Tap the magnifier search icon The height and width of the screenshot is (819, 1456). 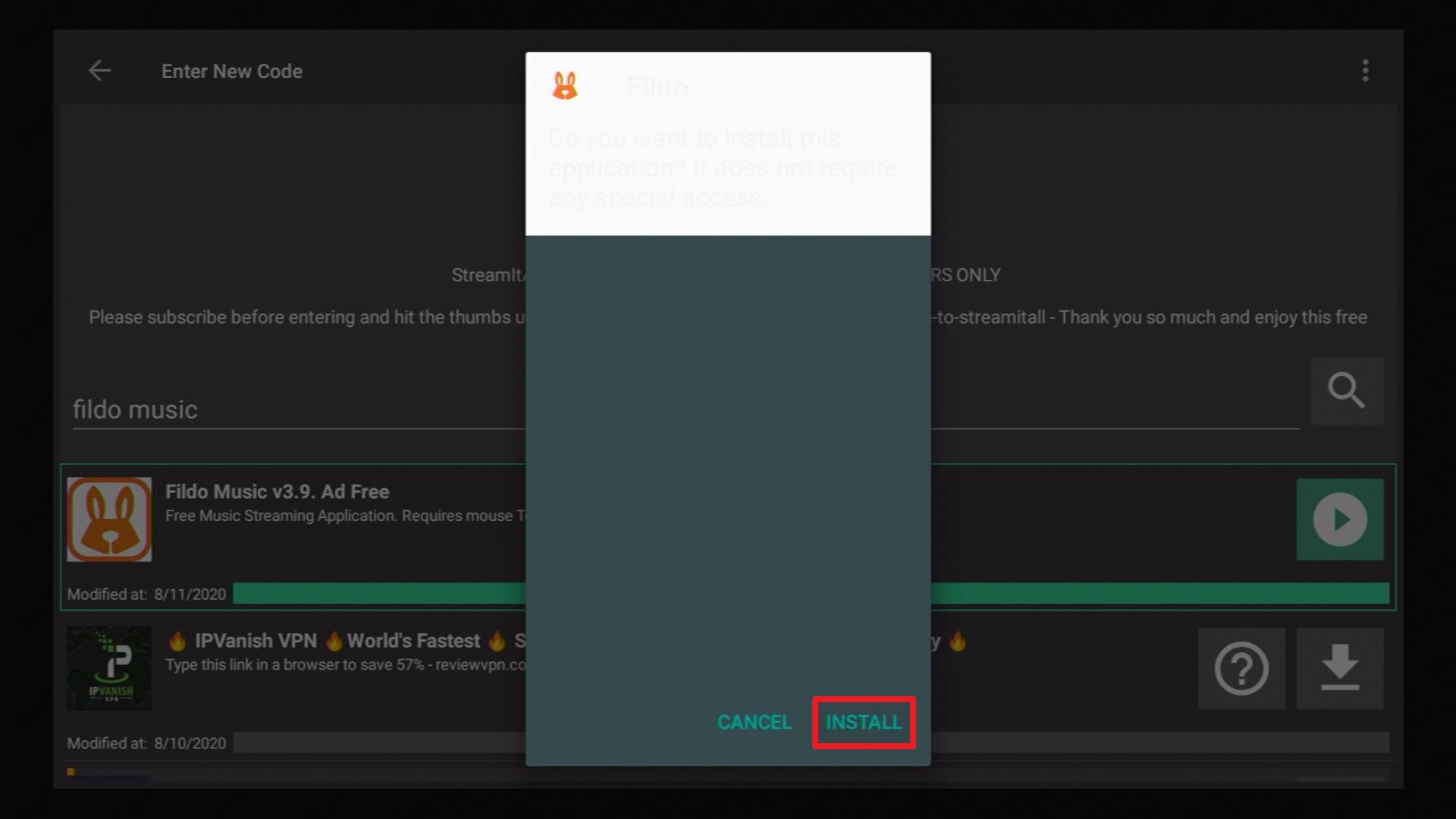[1347, 391]
